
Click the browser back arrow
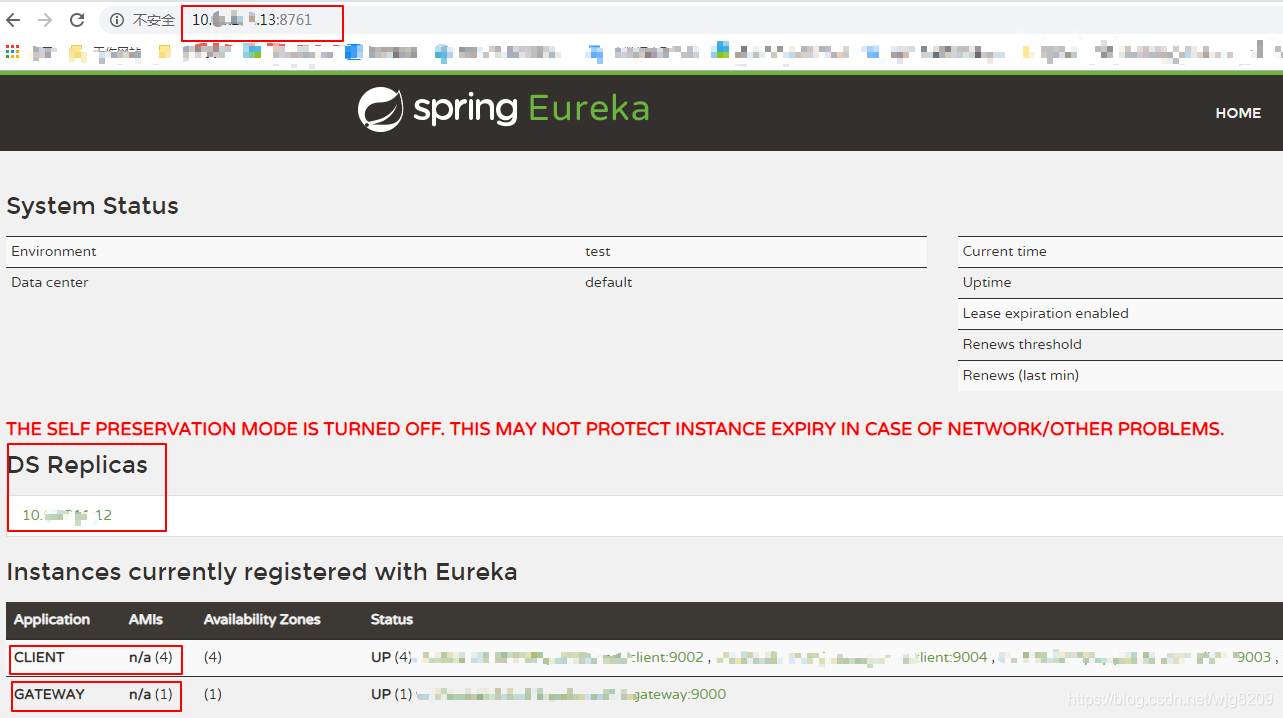click(13, 20)
